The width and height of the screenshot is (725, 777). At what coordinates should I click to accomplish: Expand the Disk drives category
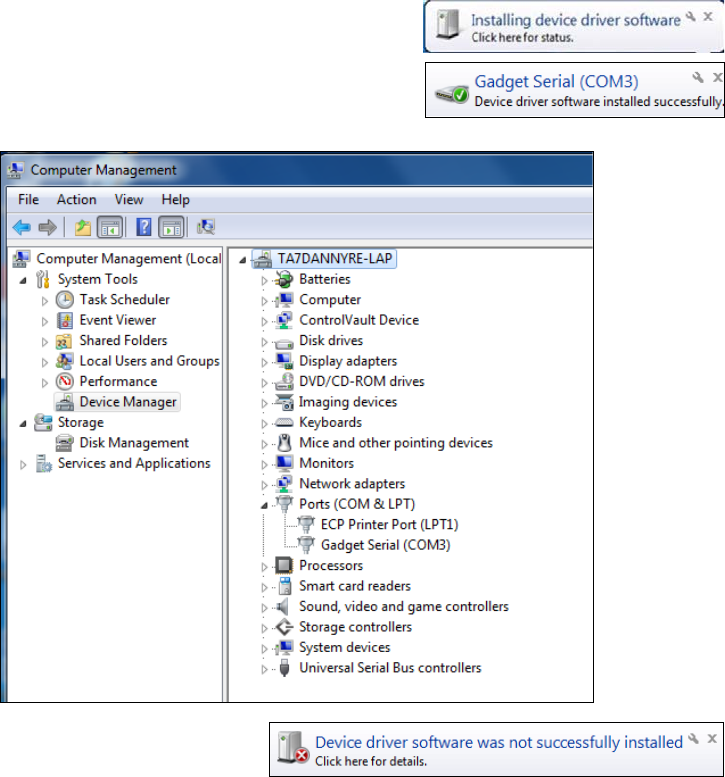click(x=264, y=342)
